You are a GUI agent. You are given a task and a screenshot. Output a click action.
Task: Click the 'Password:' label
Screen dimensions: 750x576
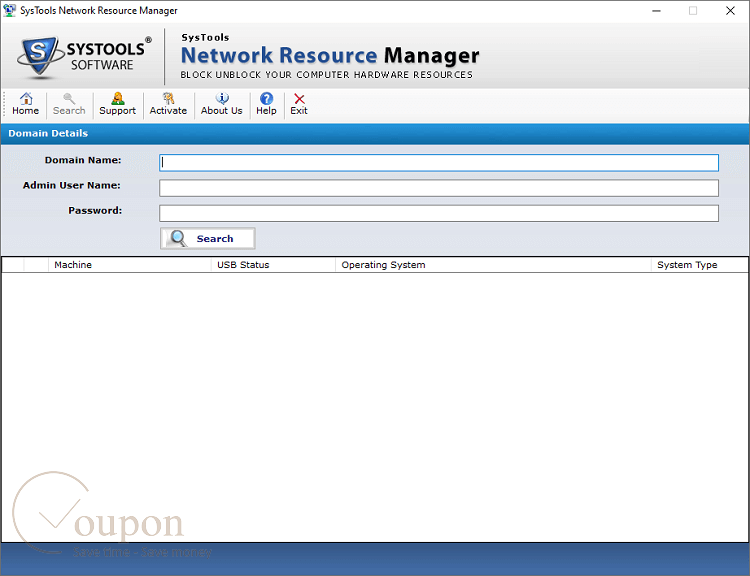[x=95, y=210]
